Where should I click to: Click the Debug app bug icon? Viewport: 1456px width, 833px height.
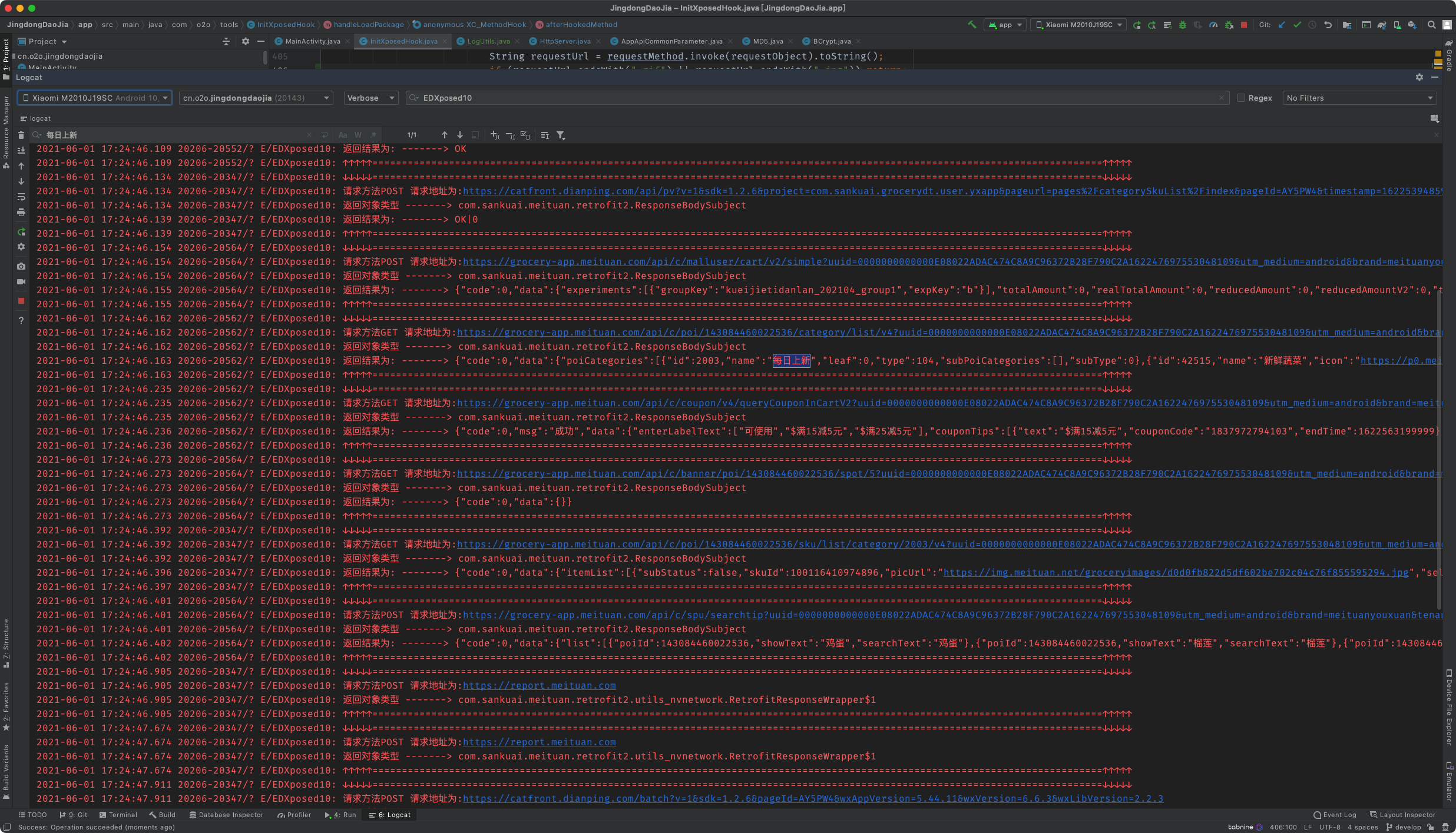point(1182,25)
